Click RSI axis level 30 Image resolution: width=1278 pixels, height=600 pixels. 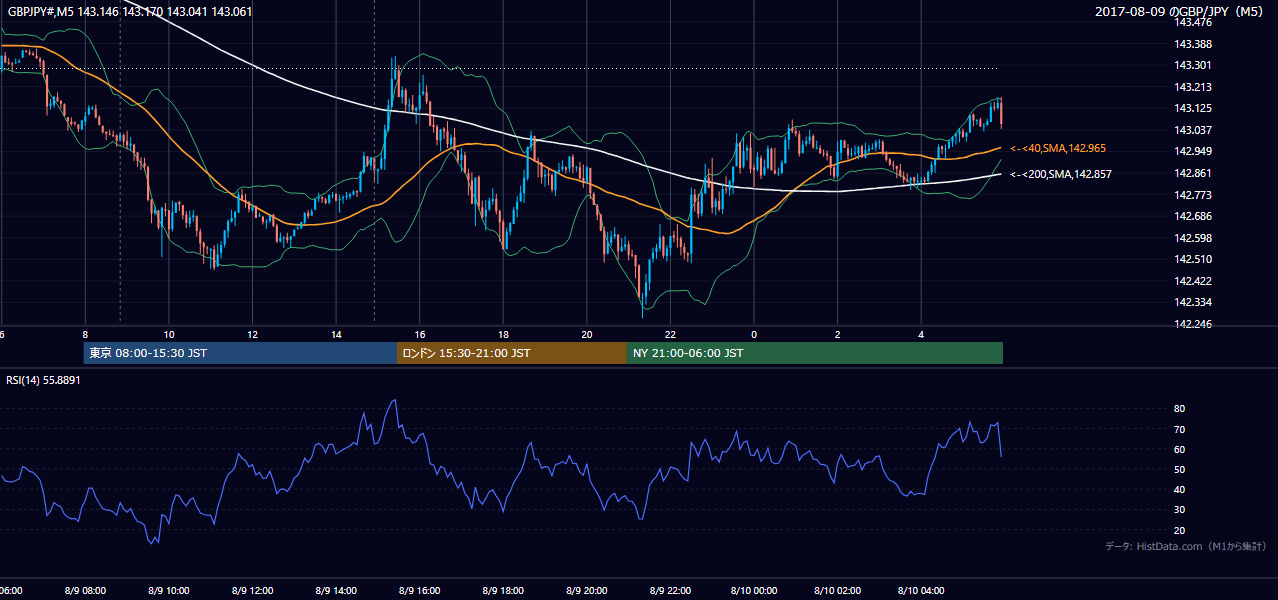(1180, 509)
